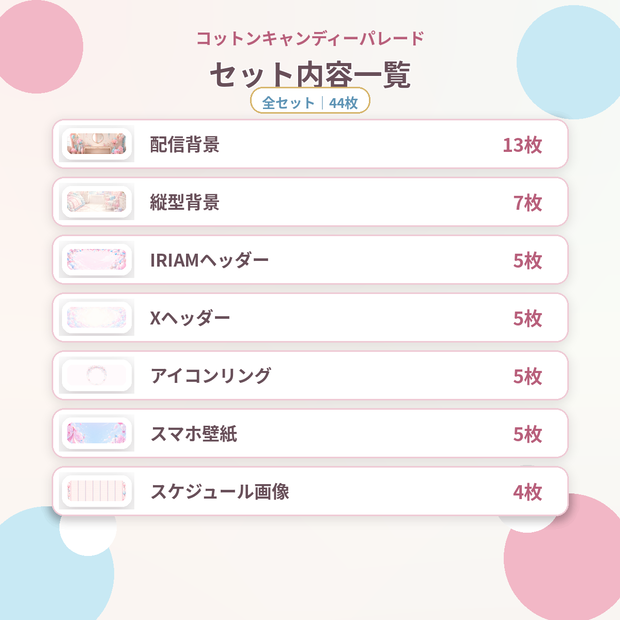Select the Xヘッダー row label

point(190,318)
